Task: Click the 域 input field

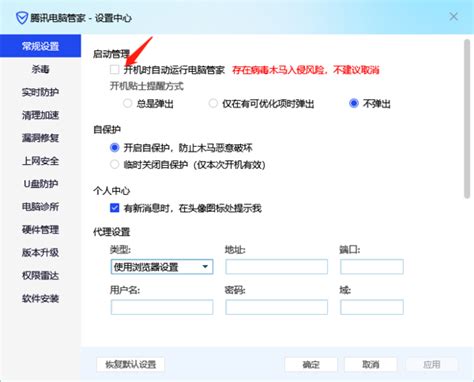Action: pyautogui.click(x=372, y=307)
